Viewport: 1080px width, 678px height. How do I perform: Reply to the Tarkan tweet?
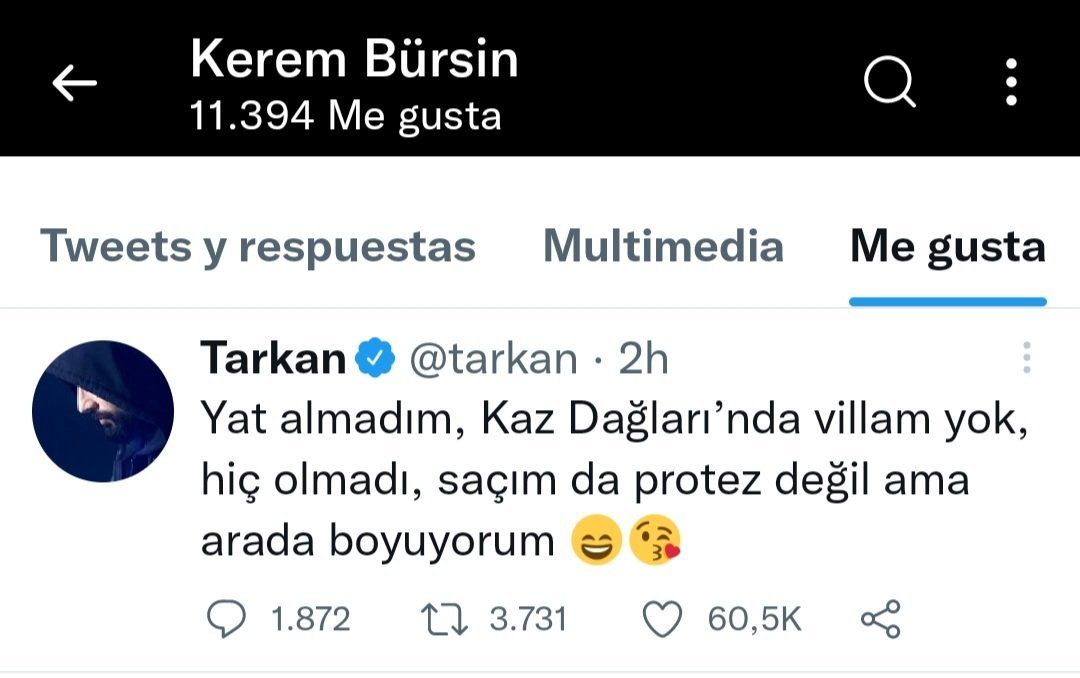tap(227, 618)
